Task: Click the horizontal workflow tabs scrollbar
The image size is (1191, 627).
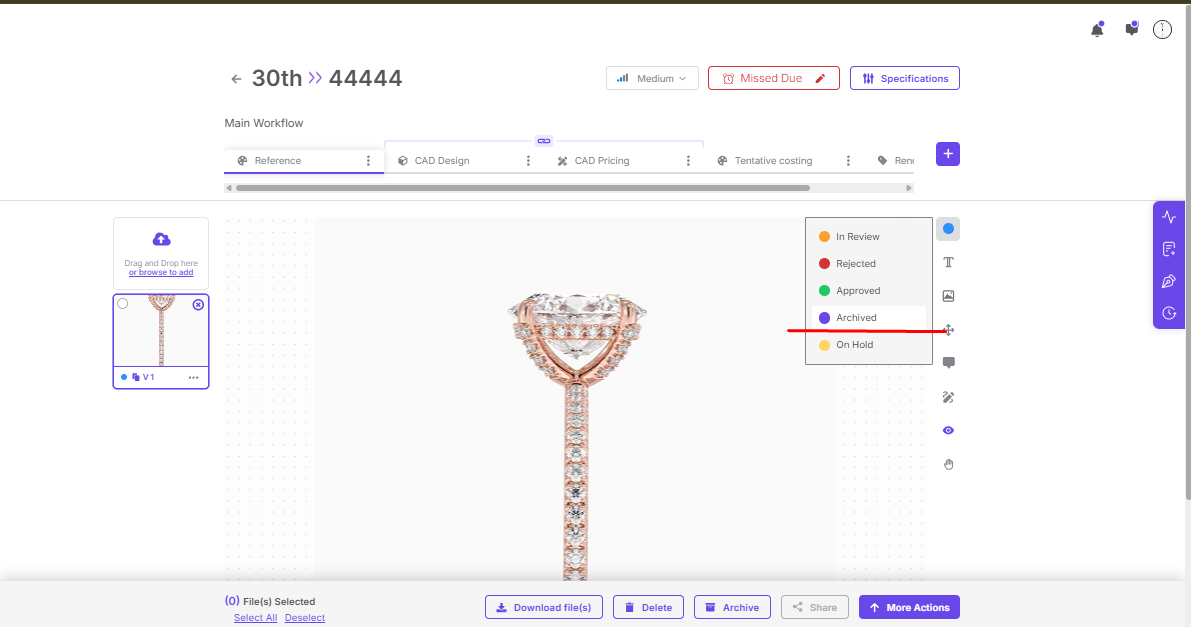Action: click(x=522, y=188)
